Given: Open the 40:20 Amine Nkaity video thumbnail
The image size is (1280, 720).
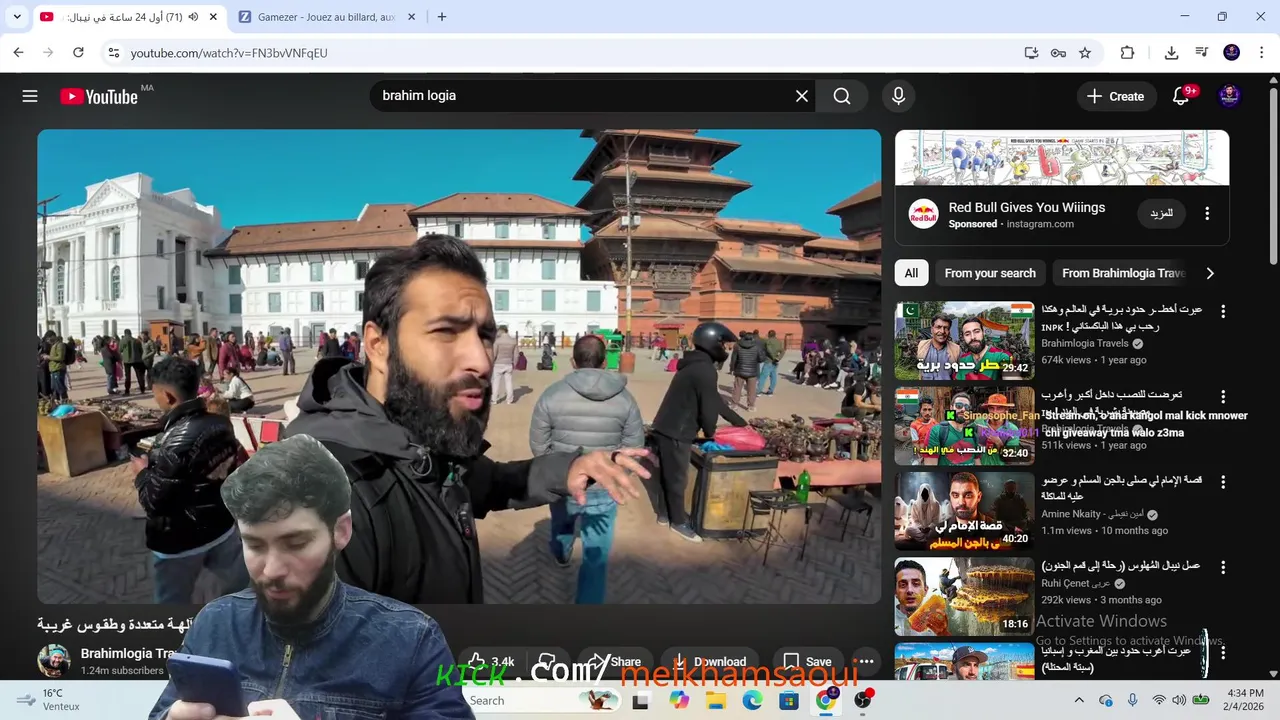Looking at the screenshot, I should tap(964, 511).
